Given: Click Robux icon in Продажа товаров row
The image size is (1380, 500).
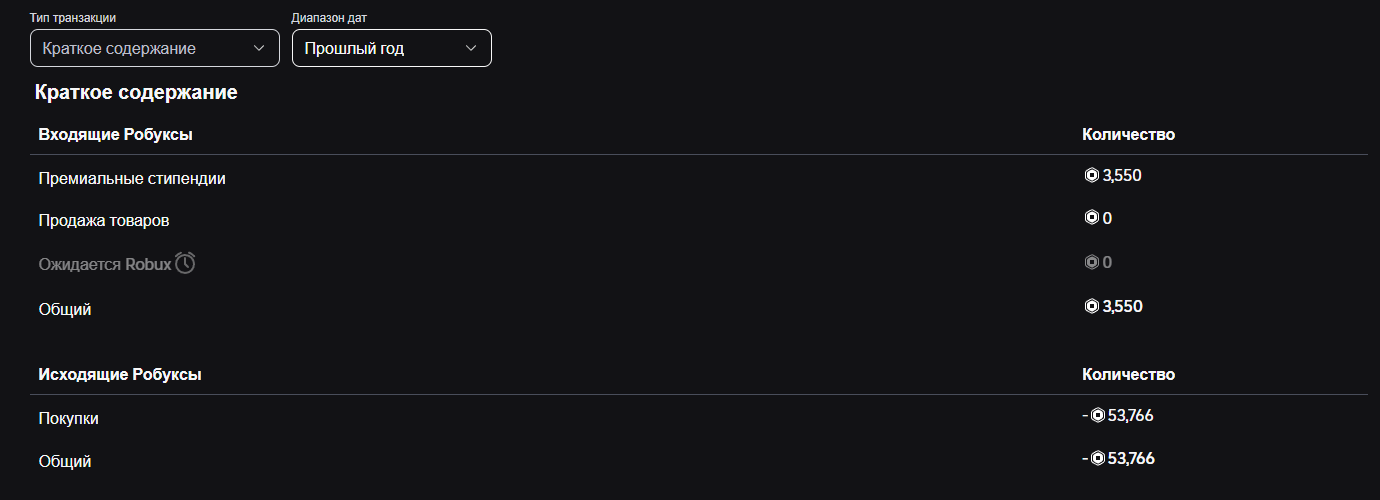Looking at the screenshot, I should click(x=1092, y=218).
